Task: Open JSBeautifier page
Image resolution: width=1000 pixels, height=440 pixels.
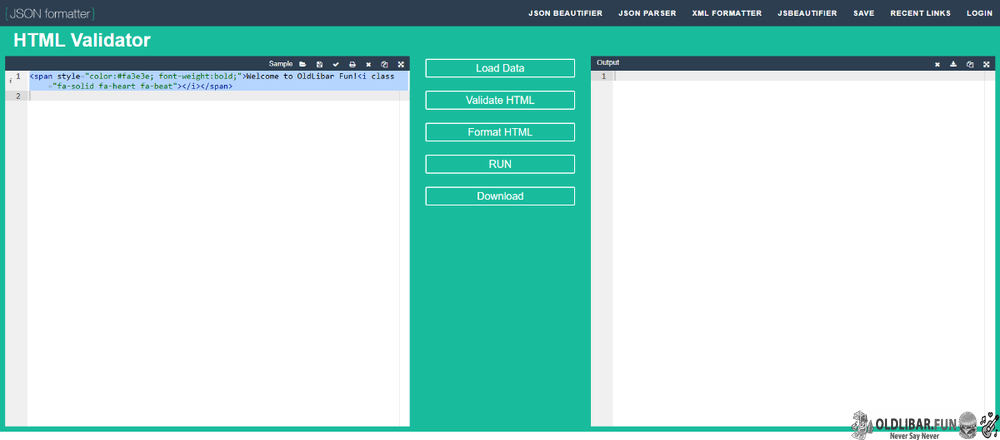Action: coord(807,13)
